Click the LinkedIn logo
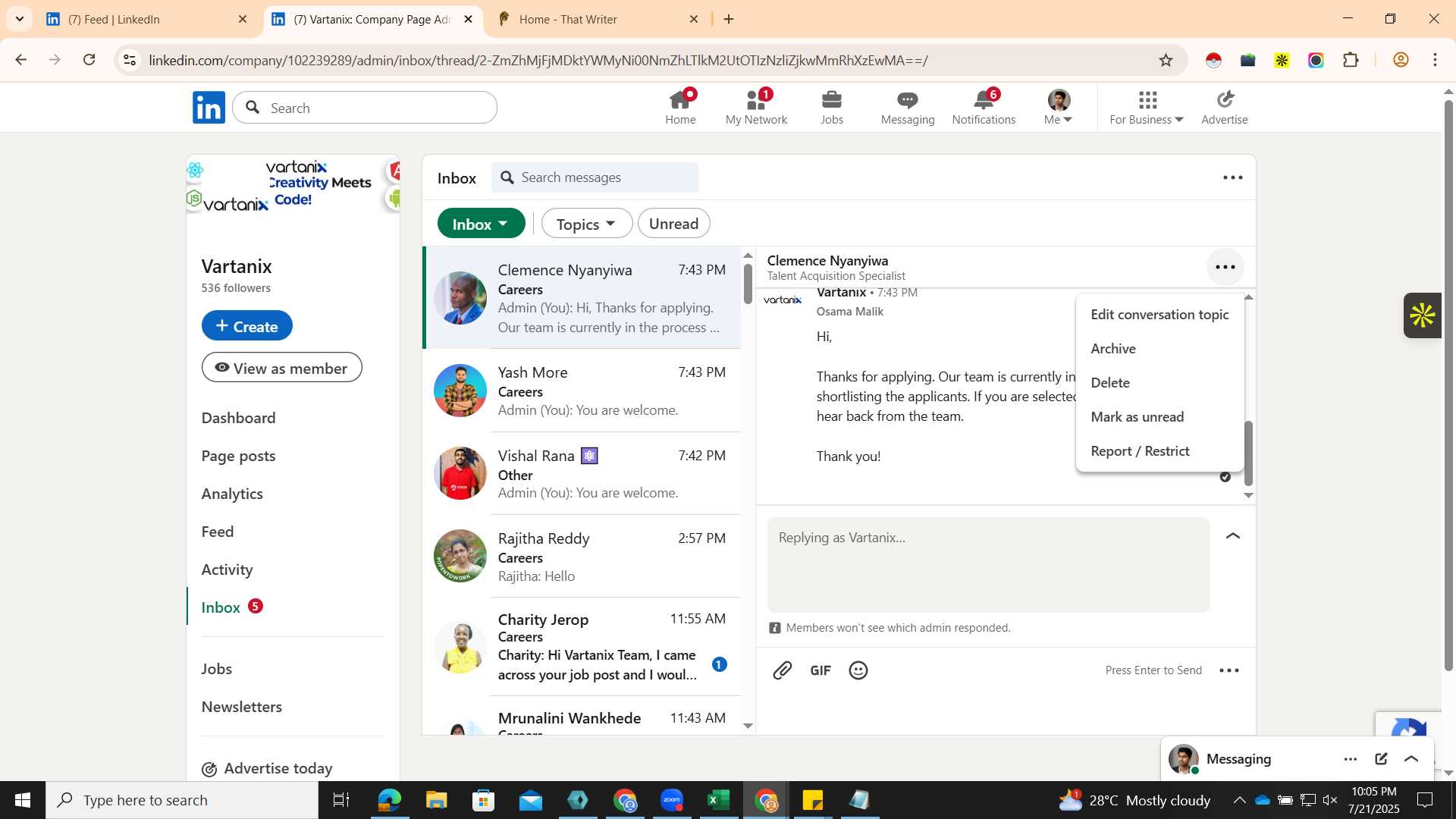The height and width of the screenshot is (819, 1456). 209,108
